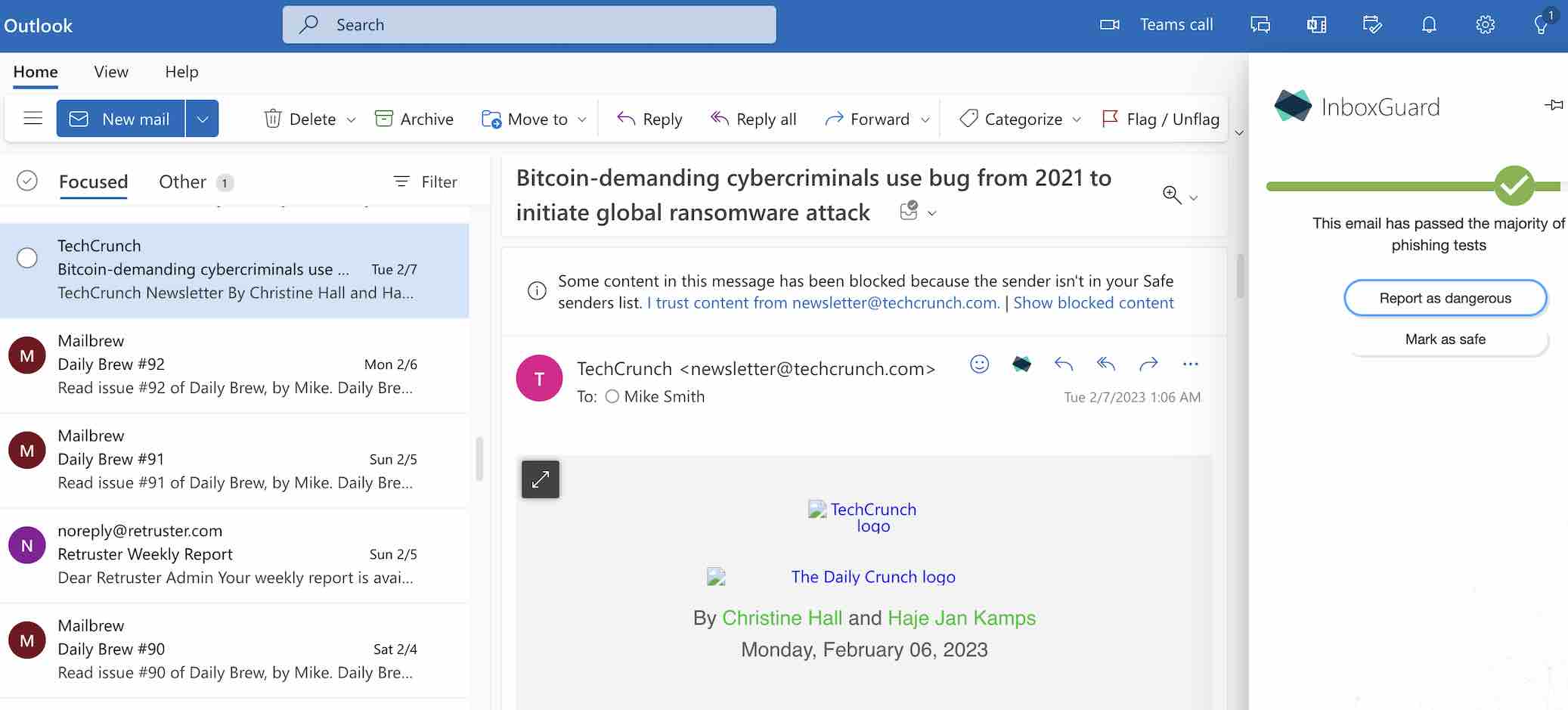Image resolution: width=1568 pixels, height=710 pixels.
Task: Click reply arrow in message header
Action: pyautogui.click(x=1064, y=364)
